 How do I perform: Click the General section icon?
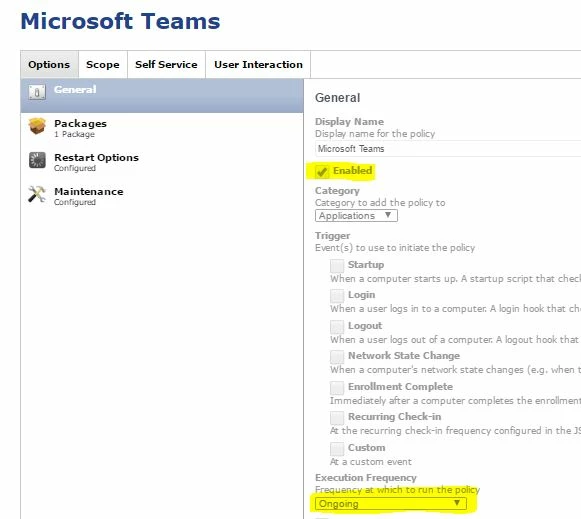[37, 92]
